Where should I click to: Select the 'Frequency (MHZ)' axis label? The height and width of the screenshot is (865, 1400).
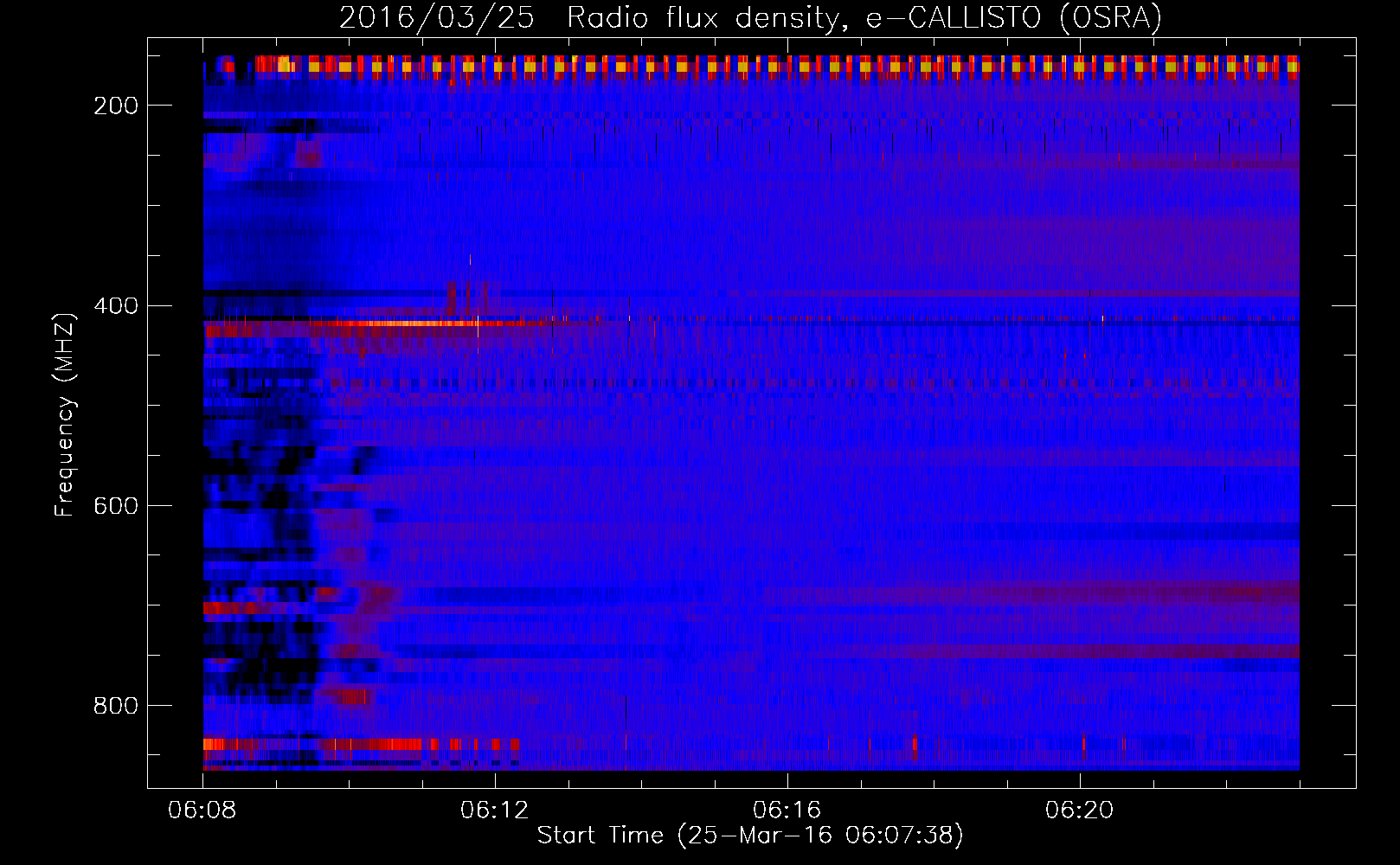[x=65, y=414]
